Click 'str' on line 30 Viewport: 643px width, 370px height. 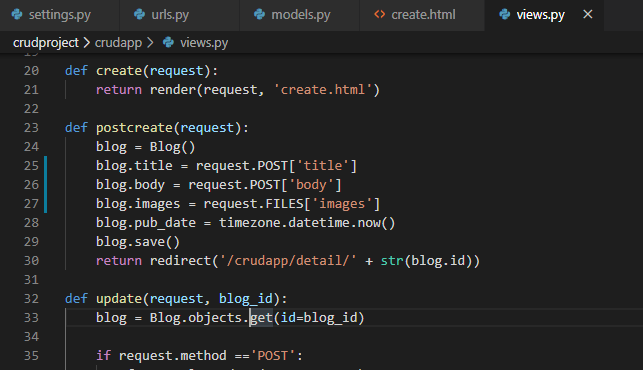pos(392,261)
